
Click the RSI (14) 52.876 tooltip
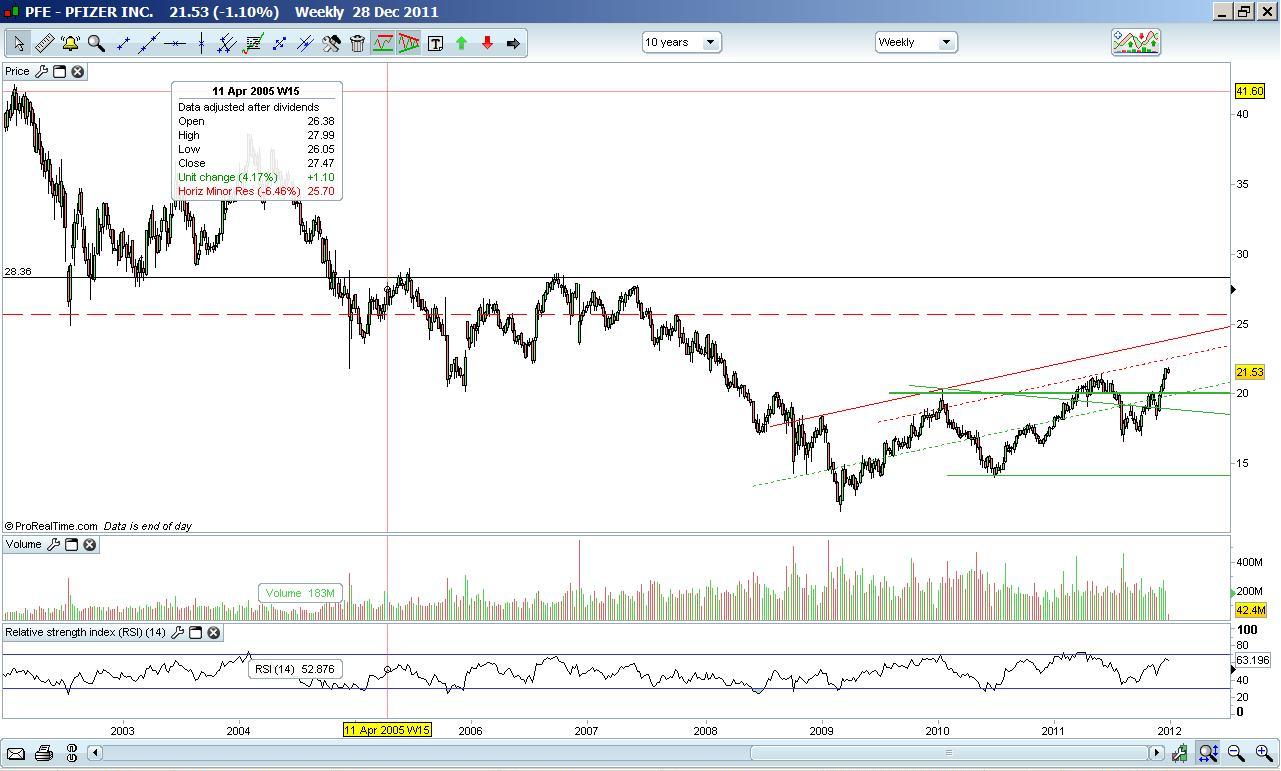pyautogui.click(x=295, y=669)
